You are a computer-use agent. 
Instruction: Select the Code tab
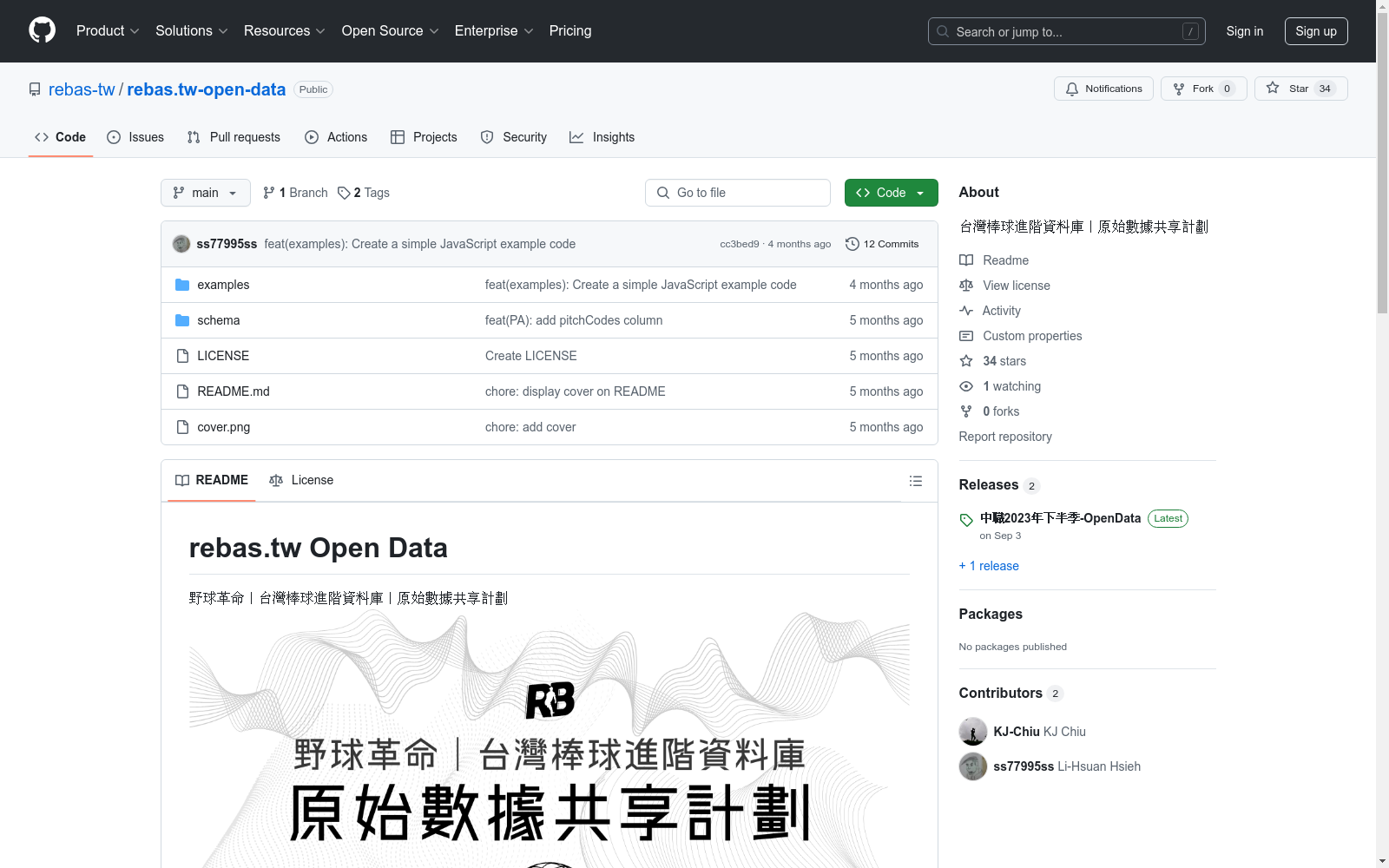click(x=60, y=137)
